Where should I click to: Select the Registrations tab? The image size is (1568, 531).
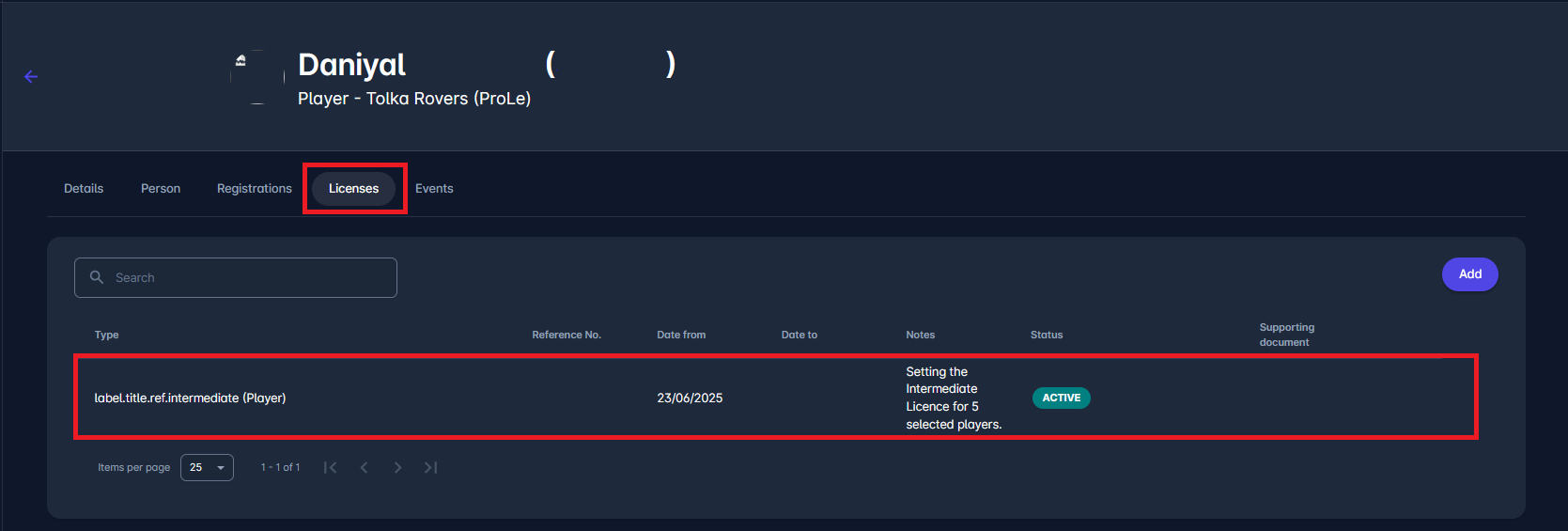255,189
